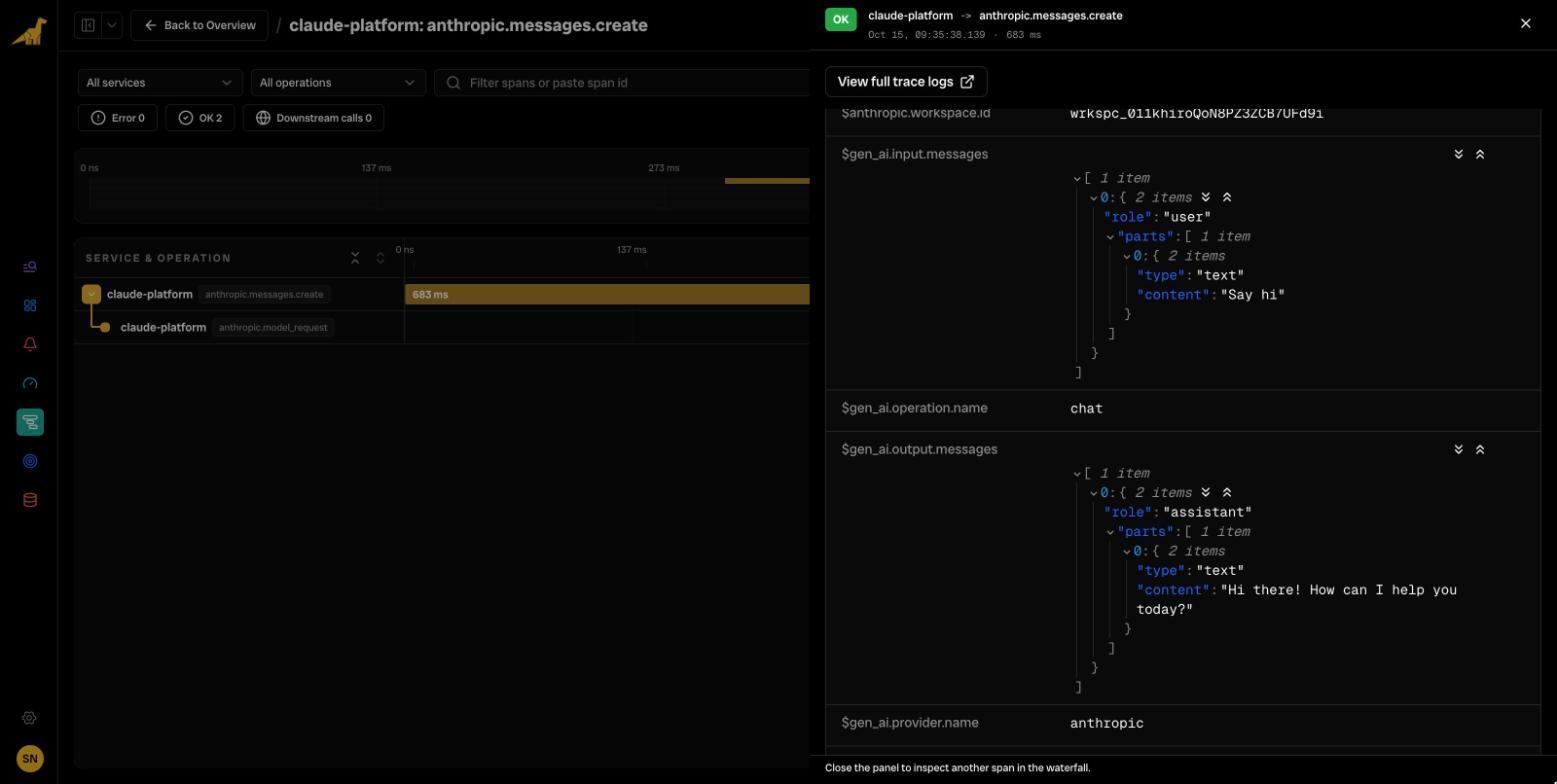Open the All operations dropdown
Viewport: 1557px width, 784px height.
pyautogui.click(x=338, y=82)
